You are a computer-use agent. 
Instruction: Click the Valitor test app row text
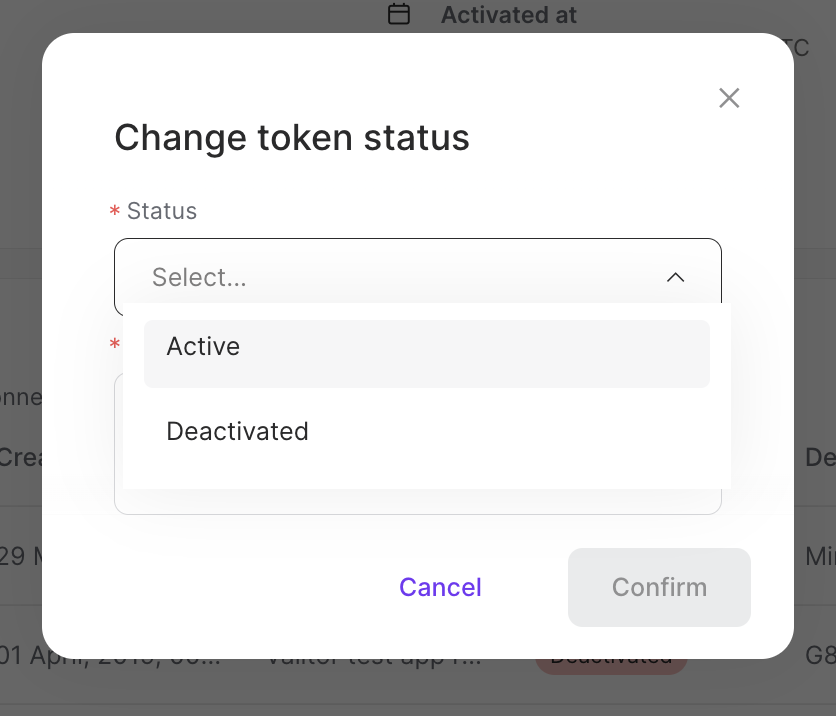click(373, 655)
